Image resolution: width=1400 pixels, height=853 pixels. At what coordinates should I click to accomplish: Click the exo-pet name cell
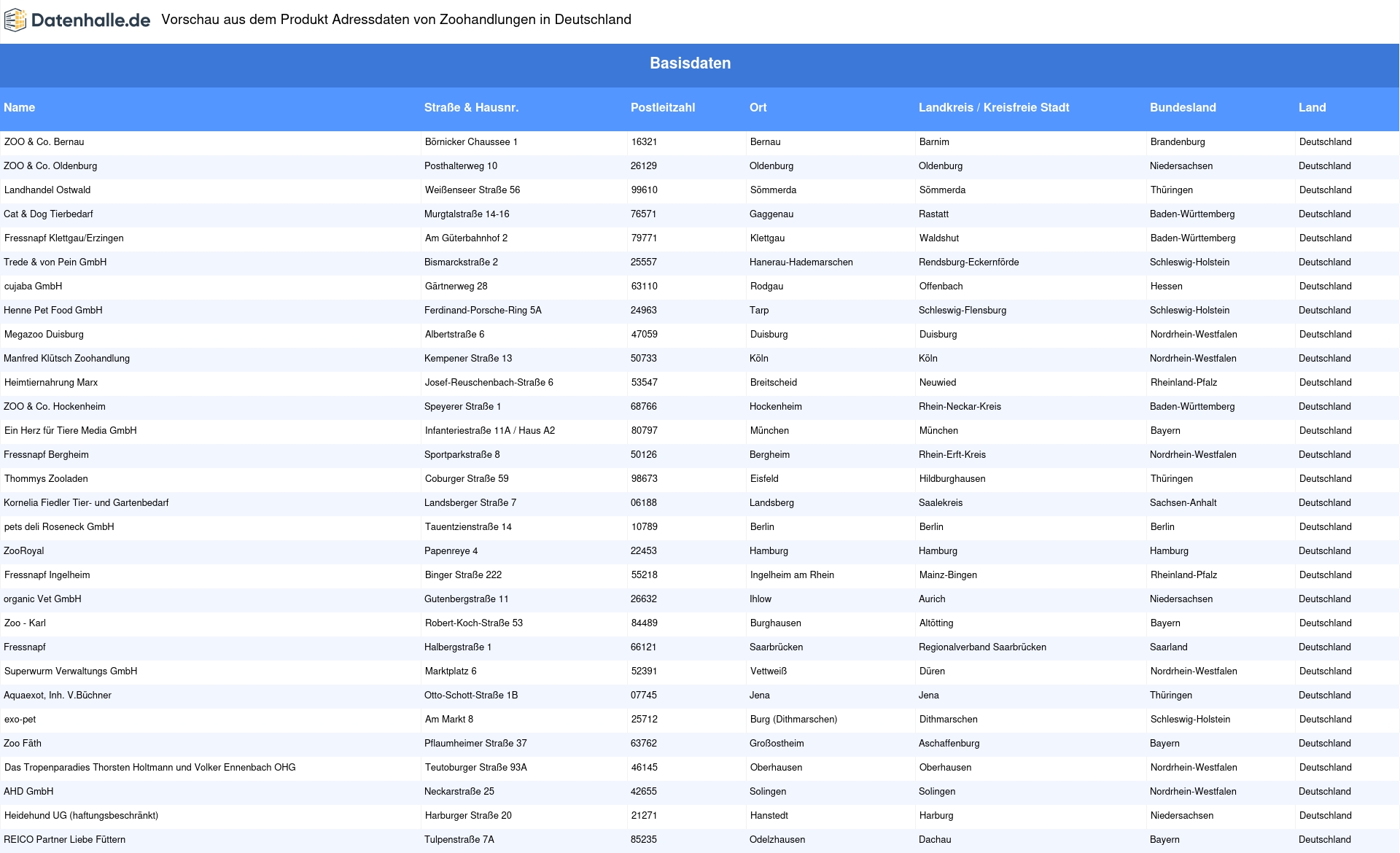point(20,720)
